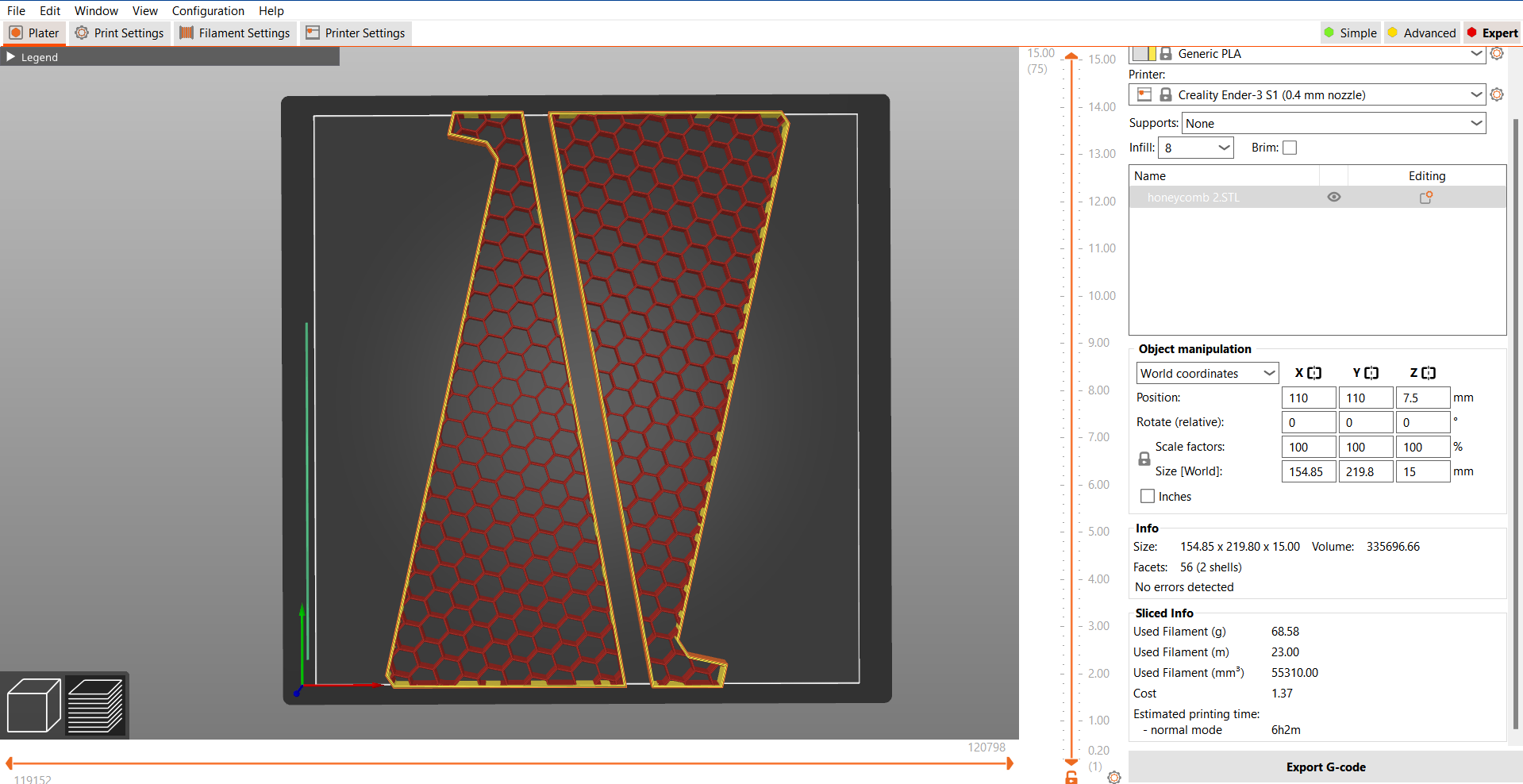
Task: Check the Inches checkbox
Action: pos(1148,496)
